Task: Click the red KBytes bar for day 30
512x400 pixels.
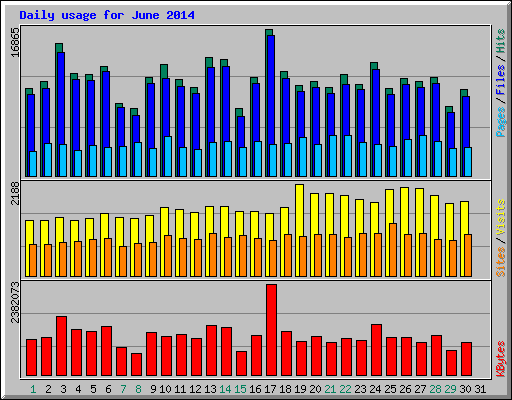Action: (466, 359)
